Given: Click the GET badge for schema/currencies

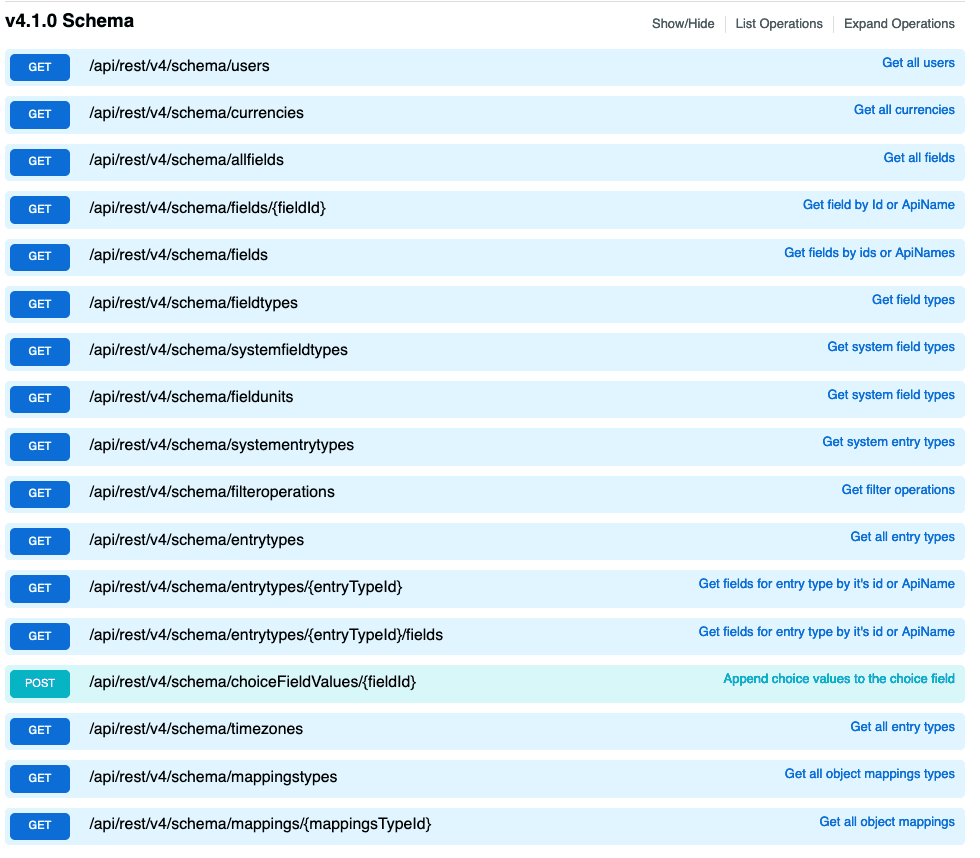Looking at the screenshot, I should (x=39, y=114).
